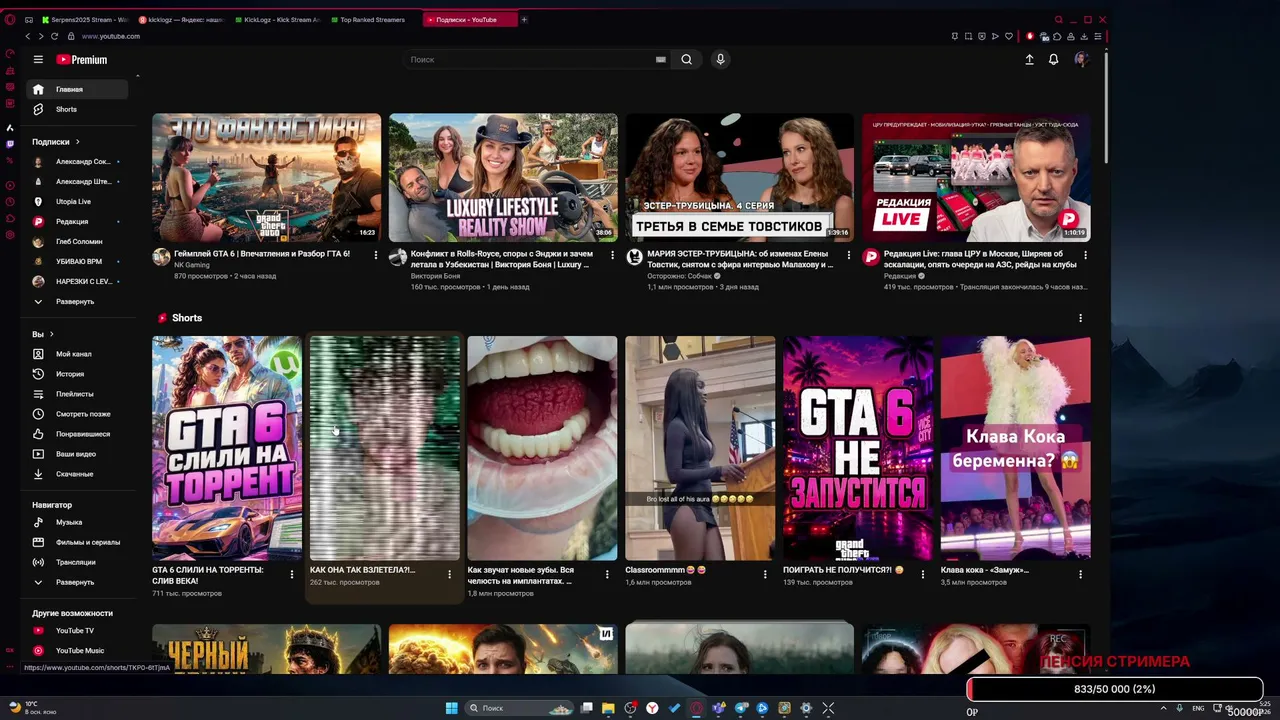The width and height of the screenshot is (1280, 720).
Task: Open Yandex Browser from the taskbar
Action: click(652, 708)
